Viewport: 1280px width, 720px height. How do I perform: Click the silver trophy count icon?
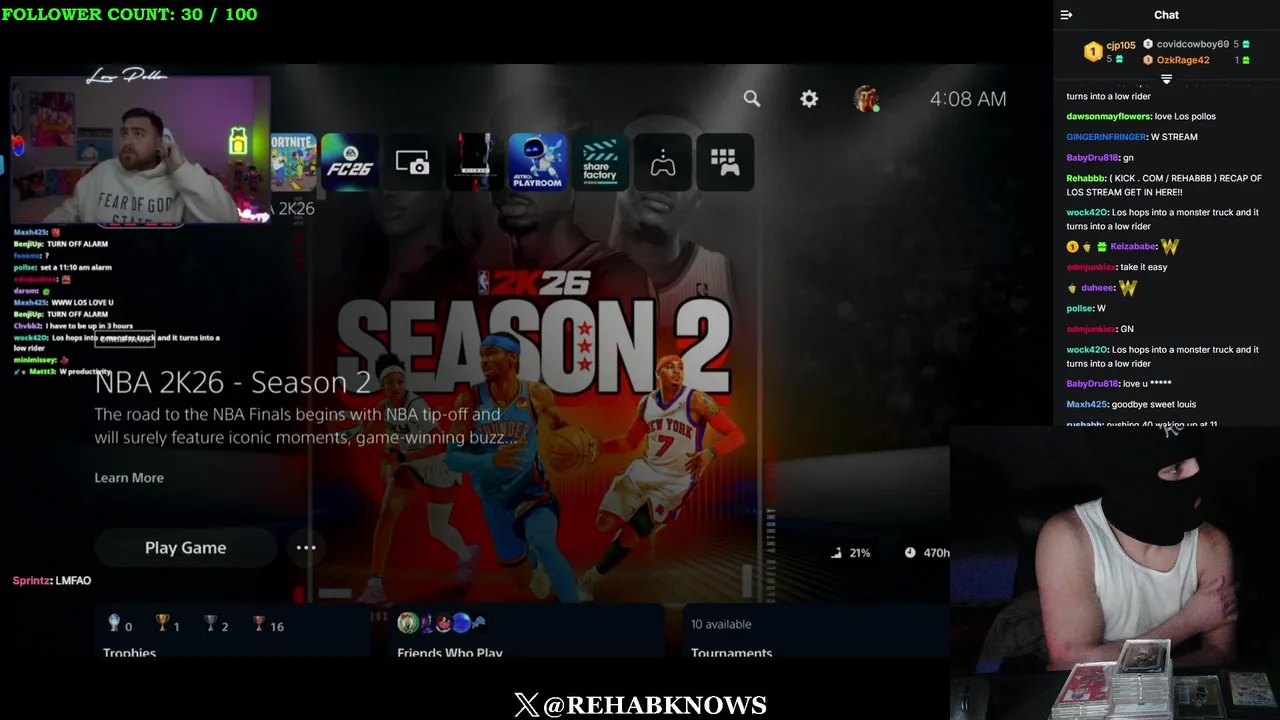[x=210, y=624]
